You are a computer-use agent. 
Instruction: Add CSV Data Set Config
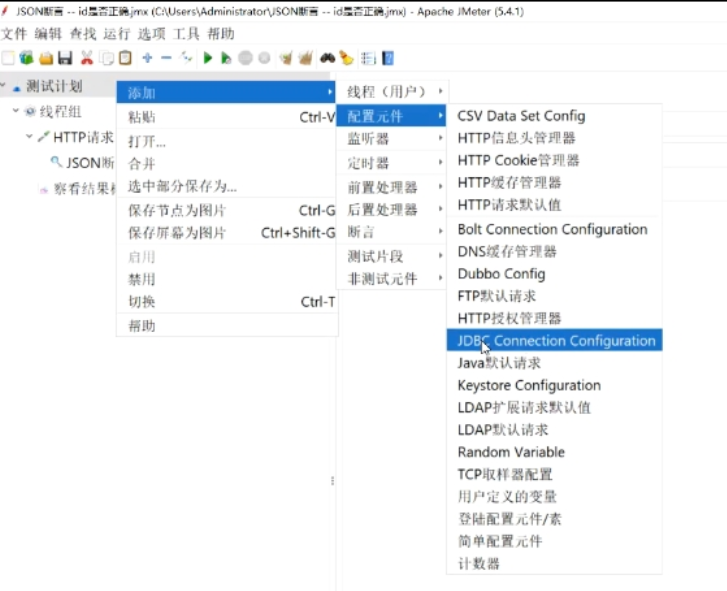tap(554, 116)
